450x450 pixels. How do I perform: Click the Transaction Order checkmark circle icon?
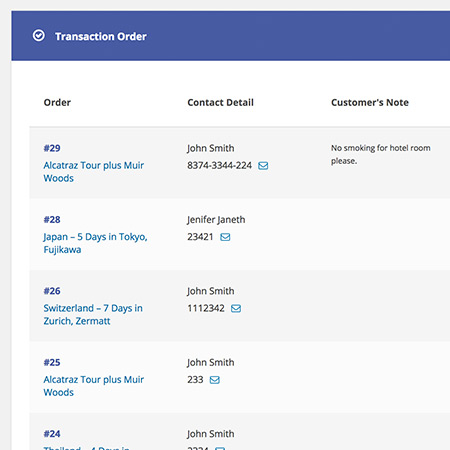[39, 35]
